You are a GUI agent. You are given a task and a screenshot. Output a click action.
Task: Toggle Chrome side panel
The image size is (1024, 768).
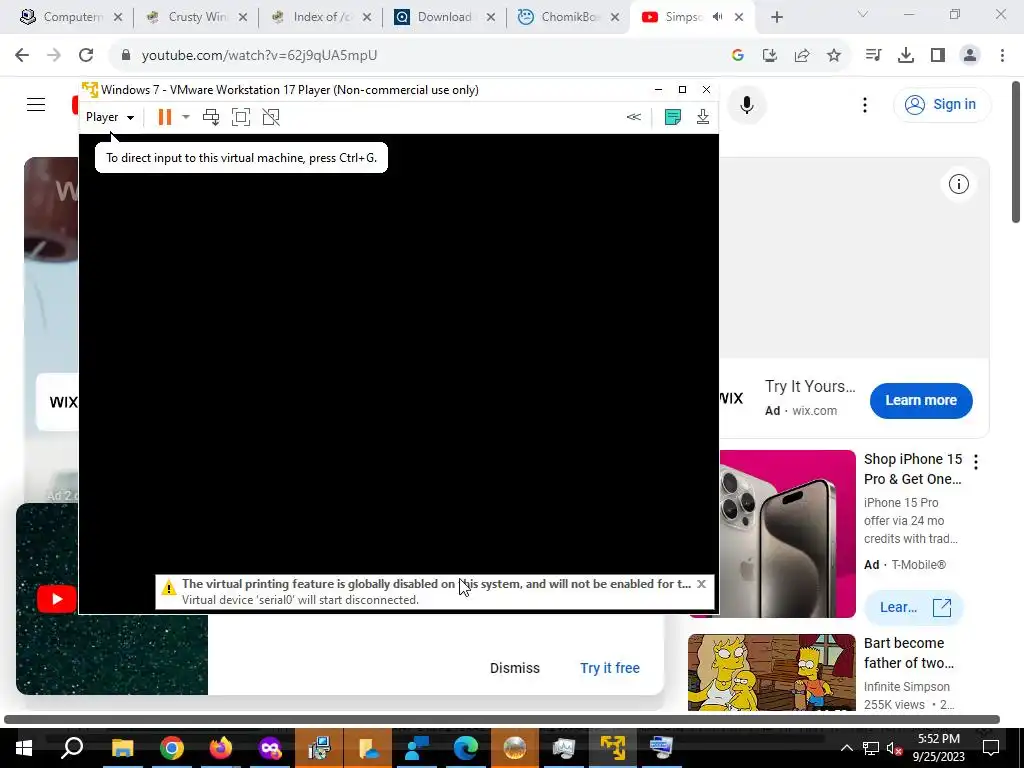938,56
